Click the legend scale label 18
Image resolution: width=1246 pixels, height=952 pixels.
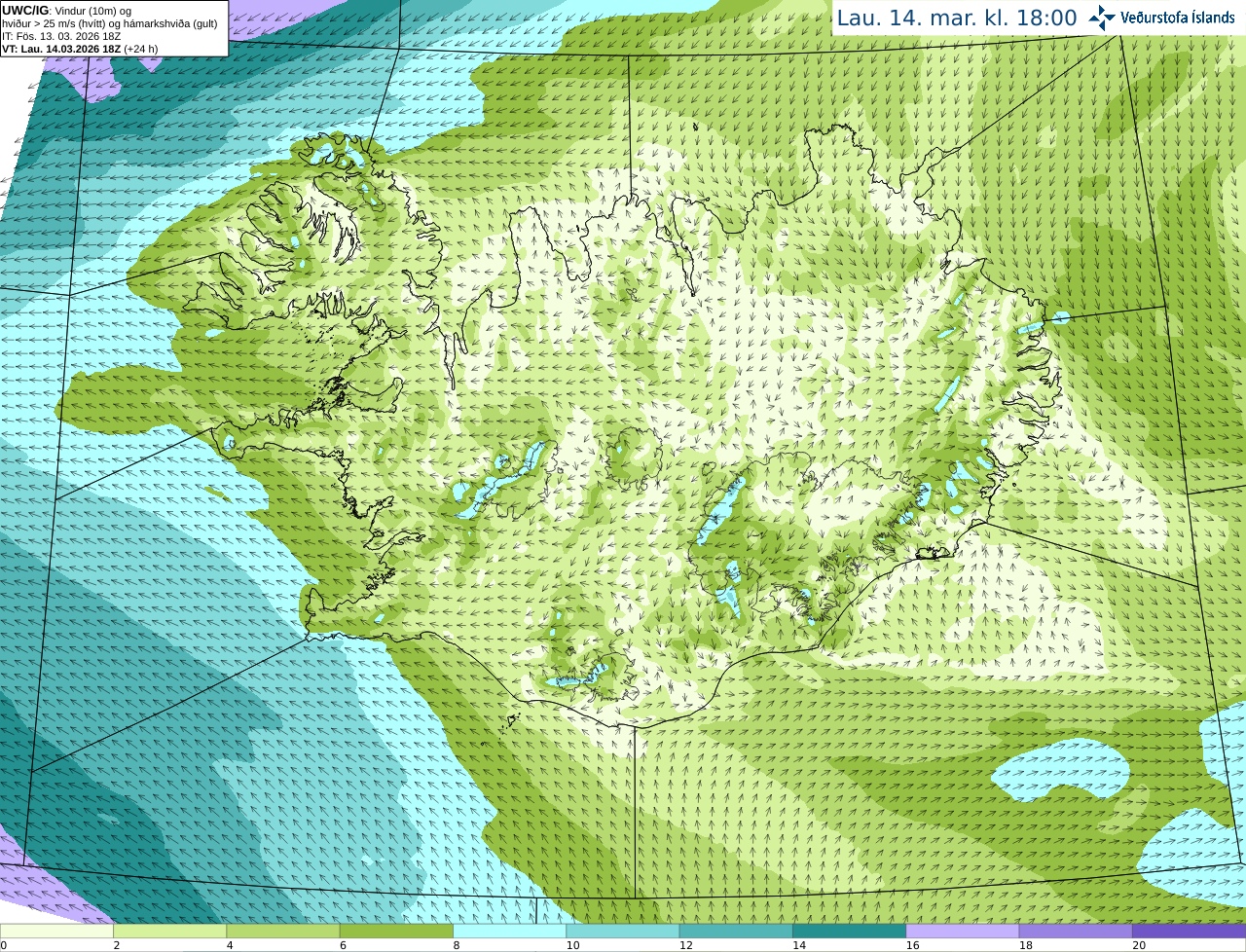(x=1025, y=945)
